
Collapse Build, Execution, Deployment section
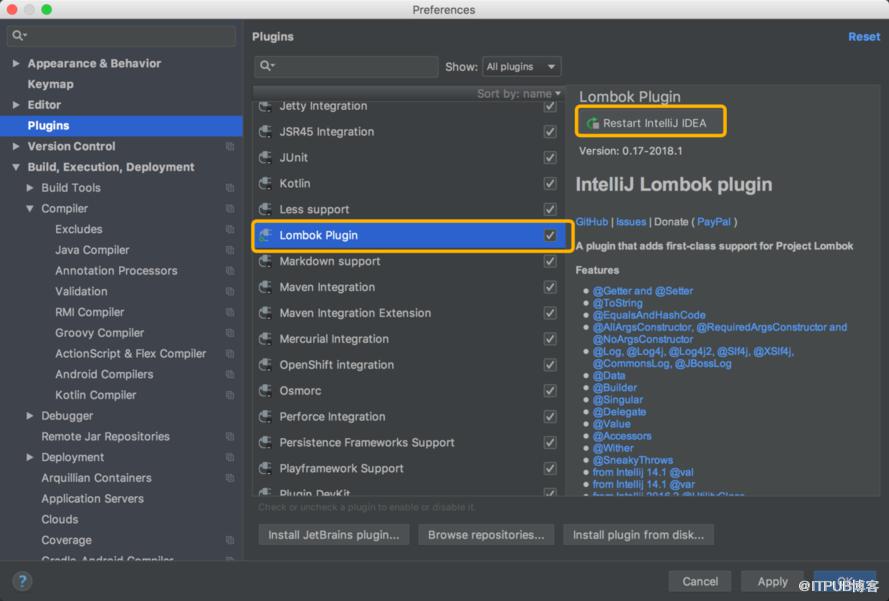pos(16,167)
